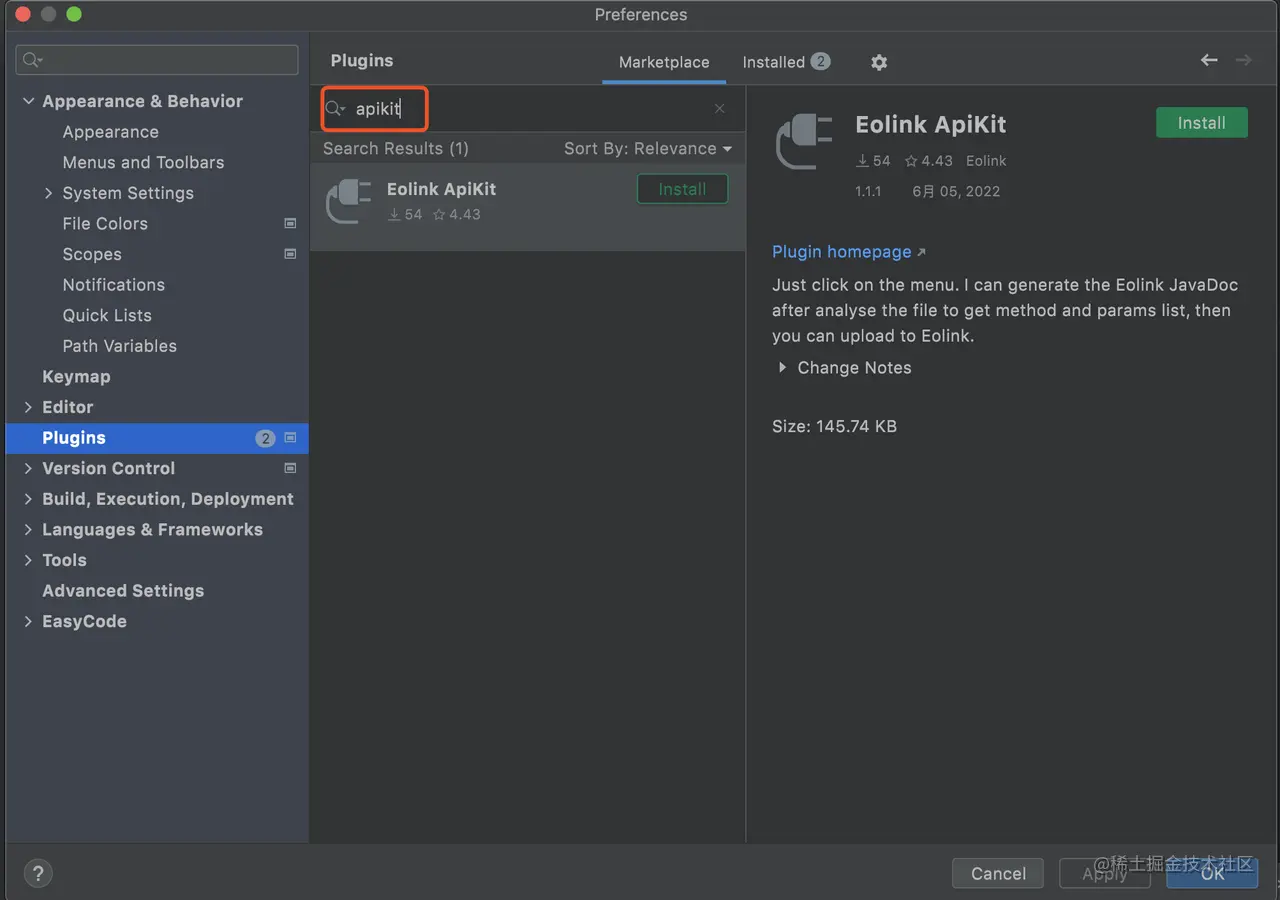The image size is (1280, 900).
Task: Click the search magnifier icon in the plugin field
Action: [x=335, y=109]
